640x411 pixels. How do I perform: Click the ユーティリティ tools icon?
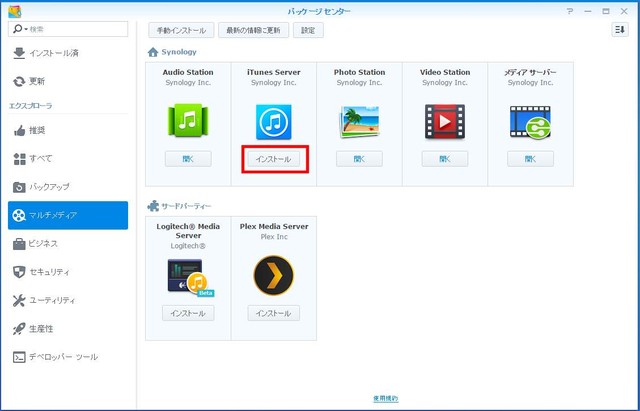tap(19, 300)
